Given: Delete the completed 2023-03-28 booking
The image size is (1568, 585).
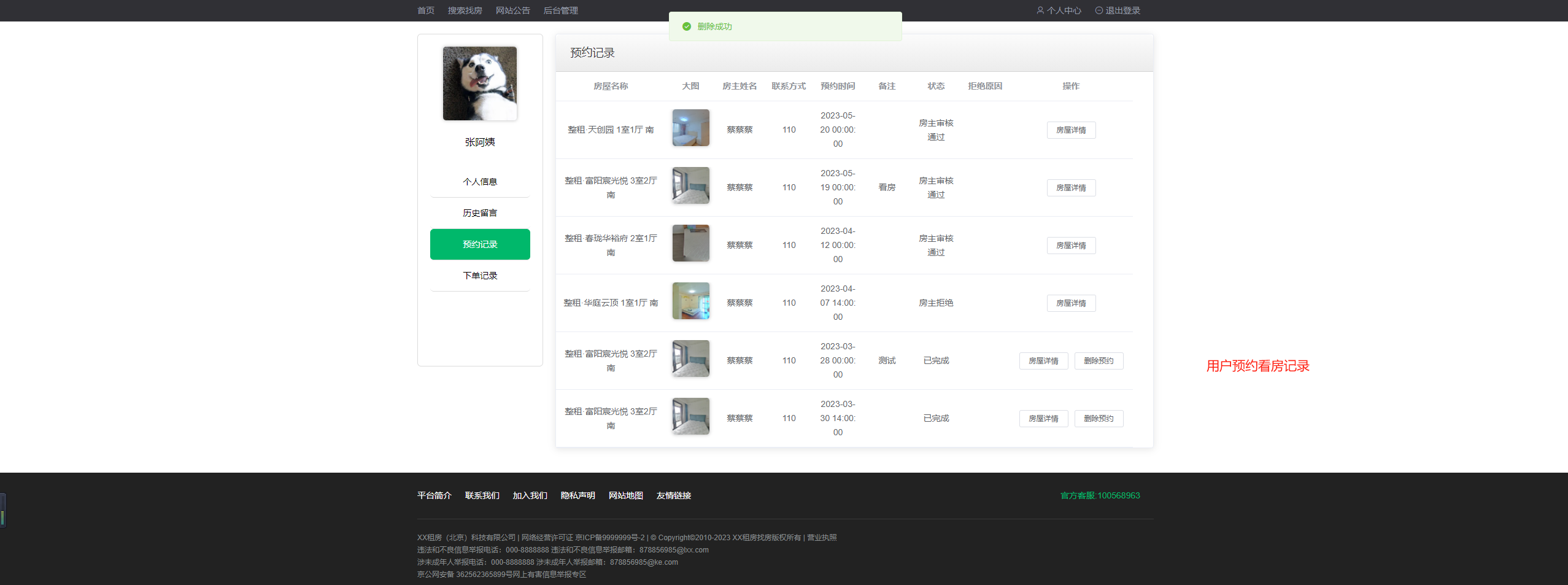Looking at the screenshot, I should click(x=1099, y=361).
